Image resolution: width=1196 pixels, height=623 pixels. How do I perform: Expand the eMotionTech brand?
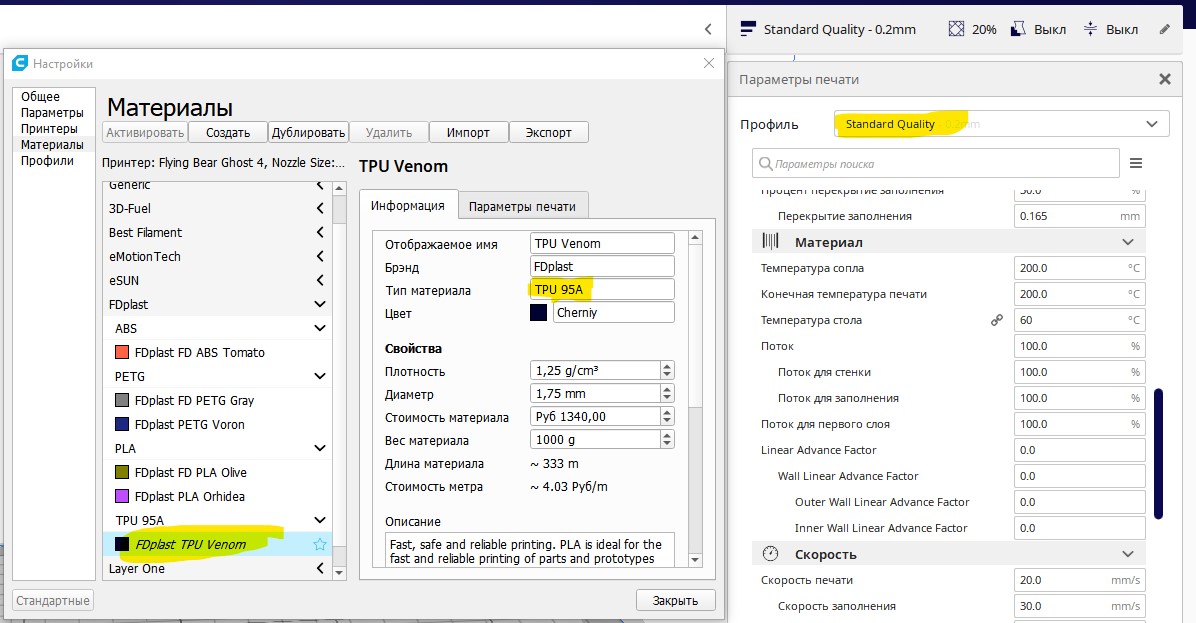(320, 256)
